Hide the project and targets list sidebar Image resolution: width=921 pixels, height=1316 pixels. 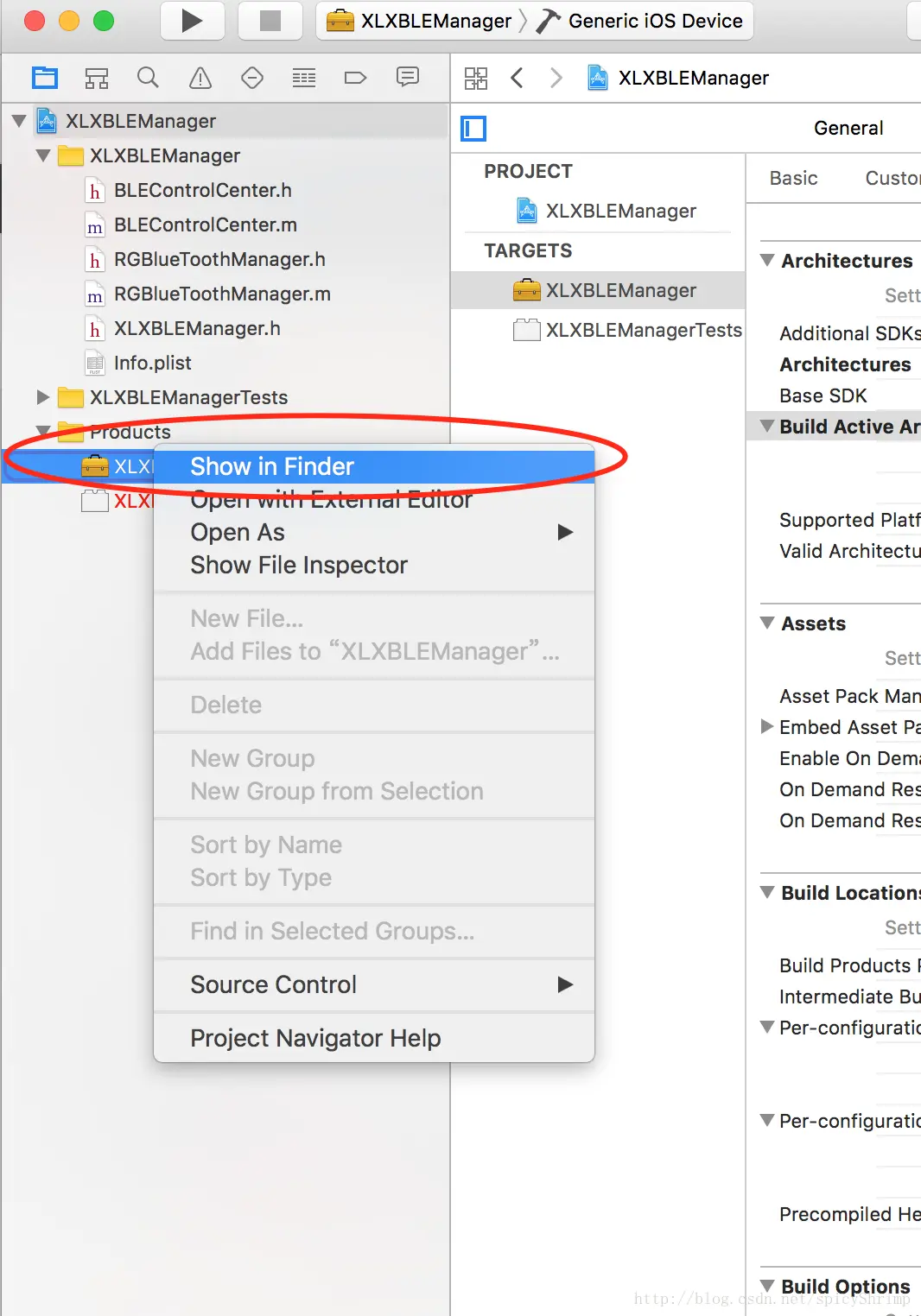pos(473,129)
